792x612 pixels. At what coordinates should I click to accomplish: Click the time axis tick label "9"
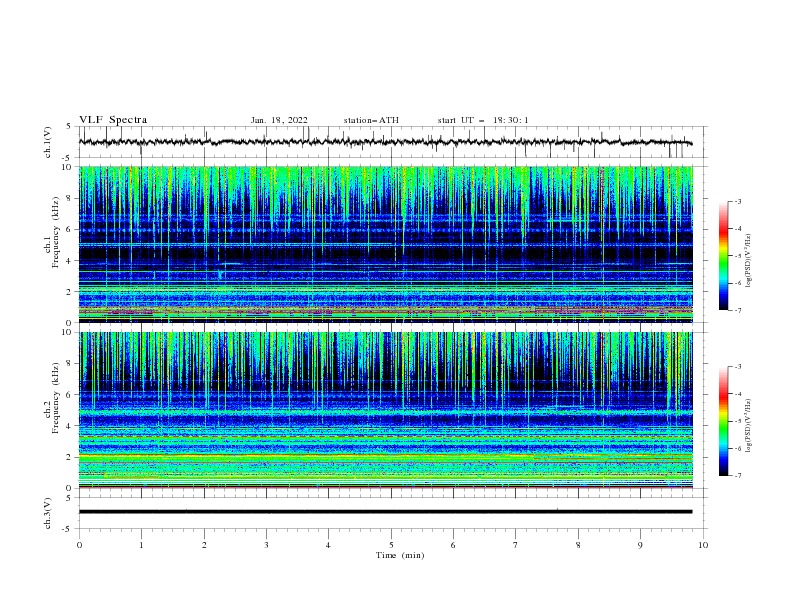pos(640,545)
